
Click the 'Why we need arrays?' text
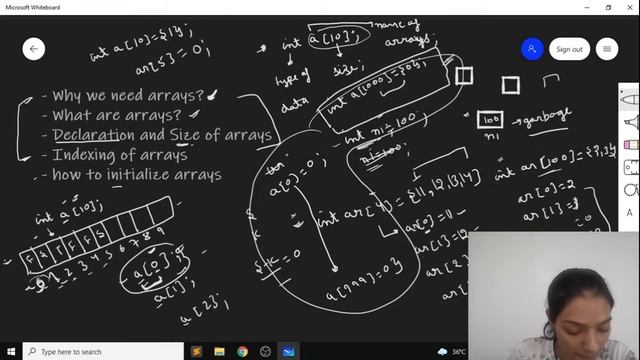[128, 96]
